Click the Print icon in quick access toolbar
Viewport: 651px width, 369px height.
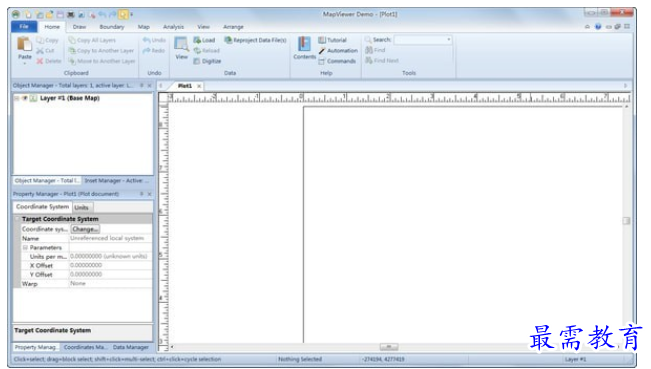click(x=71, y=15)
